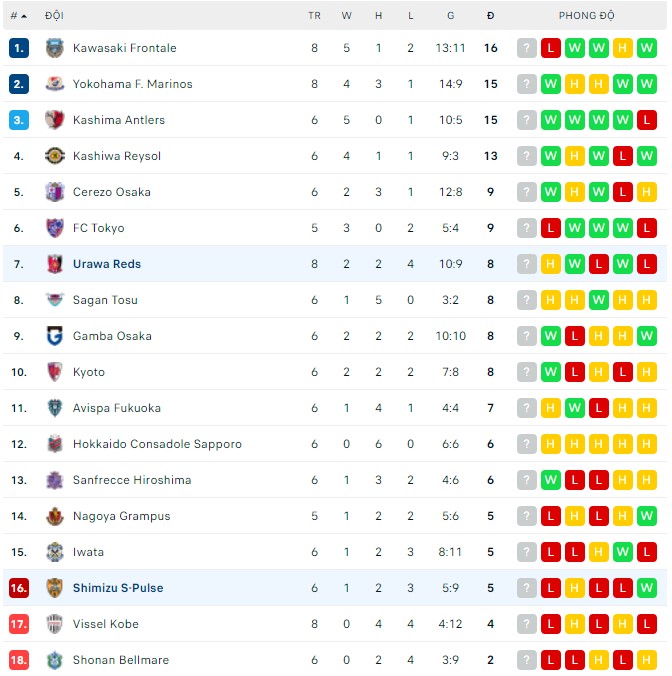Open the Shimizu S-Pulse team link
This screenshot has width=672, height=676.
coord(118,588)
